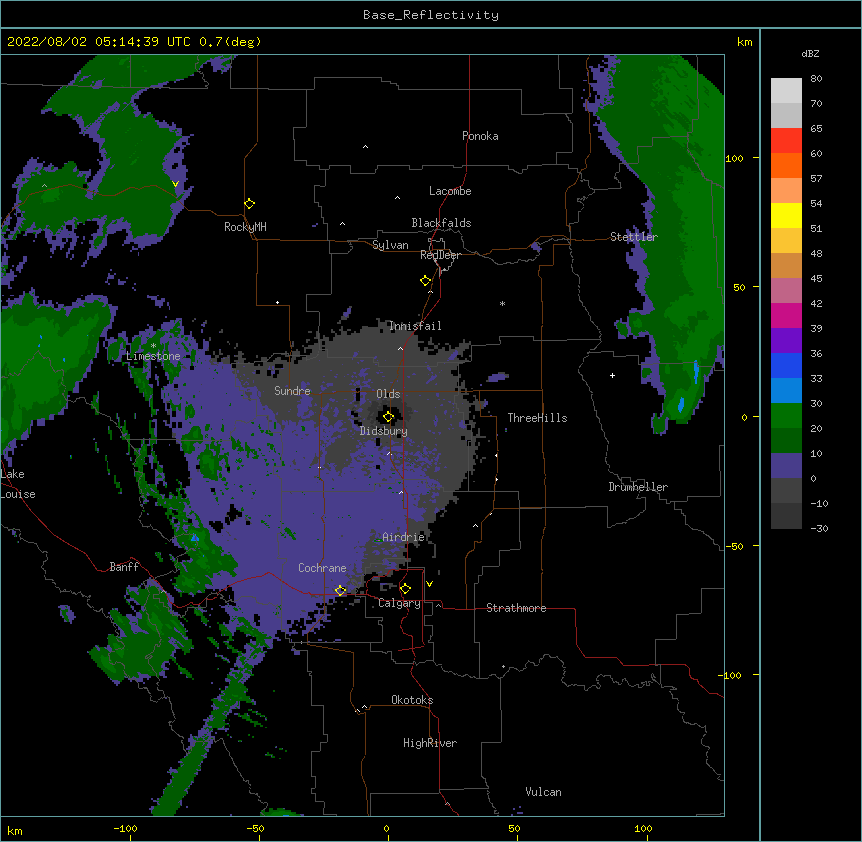Pick the red 60-65 dBZ legend swatch
862x842 pixels.
[x=786, y=141]
